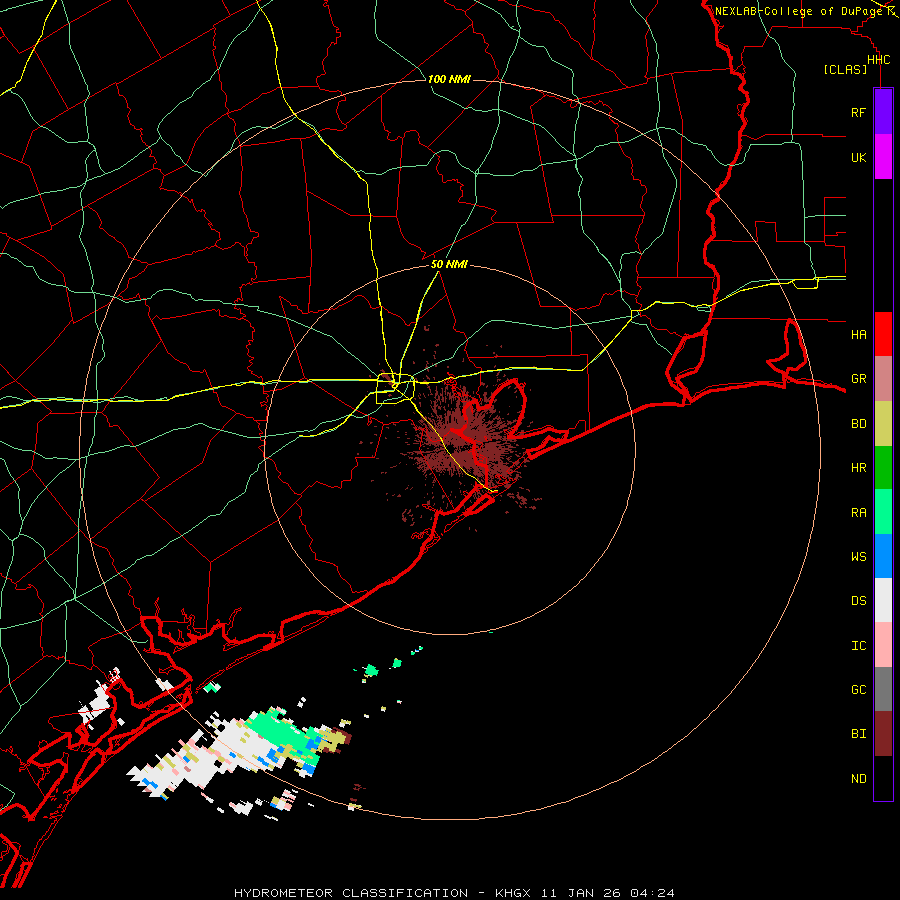The height and width of the screenshot is (900, 900).
Task: Click the BD yellow-olive legend swatch
Action: (x=883, y=424)
